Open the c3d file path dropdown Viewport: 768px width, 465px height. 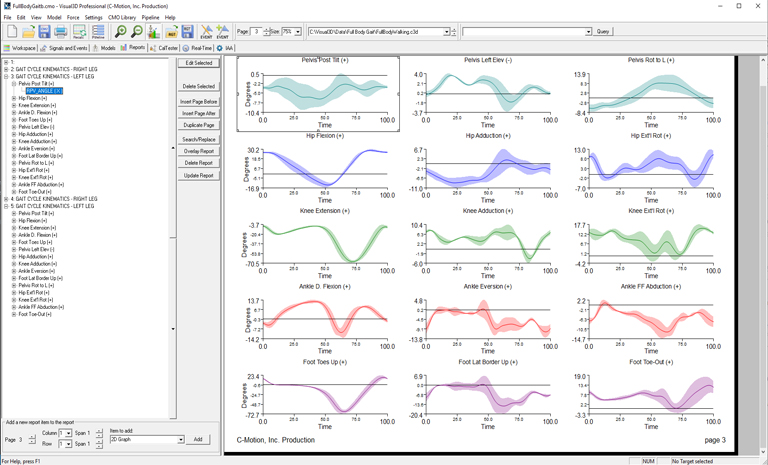click(x=447, y=32)
